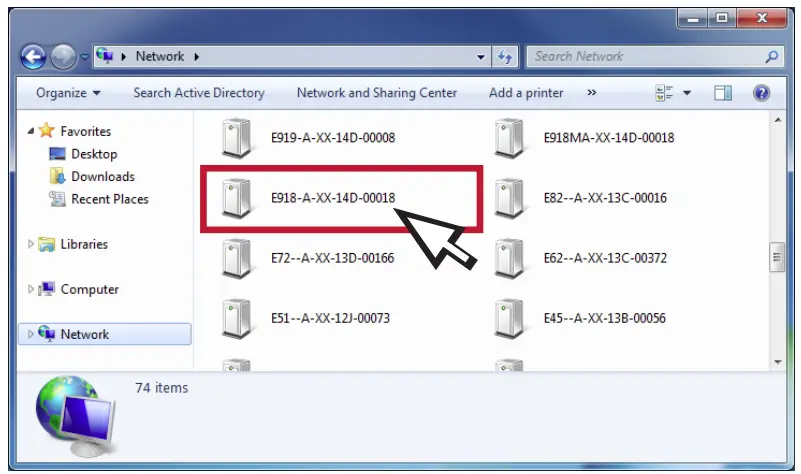Click the Forward navigation arrow
Image resolution: width=801 pixels, height=474 pixels.
click(63, 57)
